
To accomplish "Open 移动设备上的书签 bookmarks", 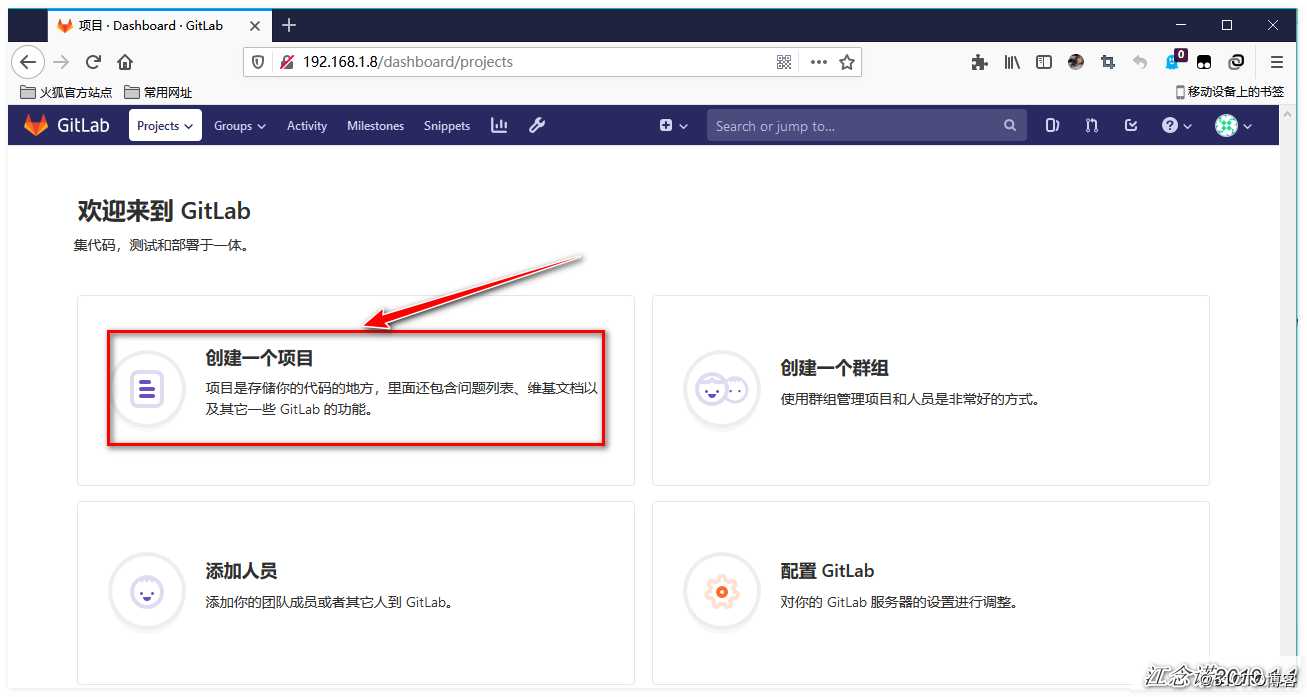I will (x=1230, y=92).
